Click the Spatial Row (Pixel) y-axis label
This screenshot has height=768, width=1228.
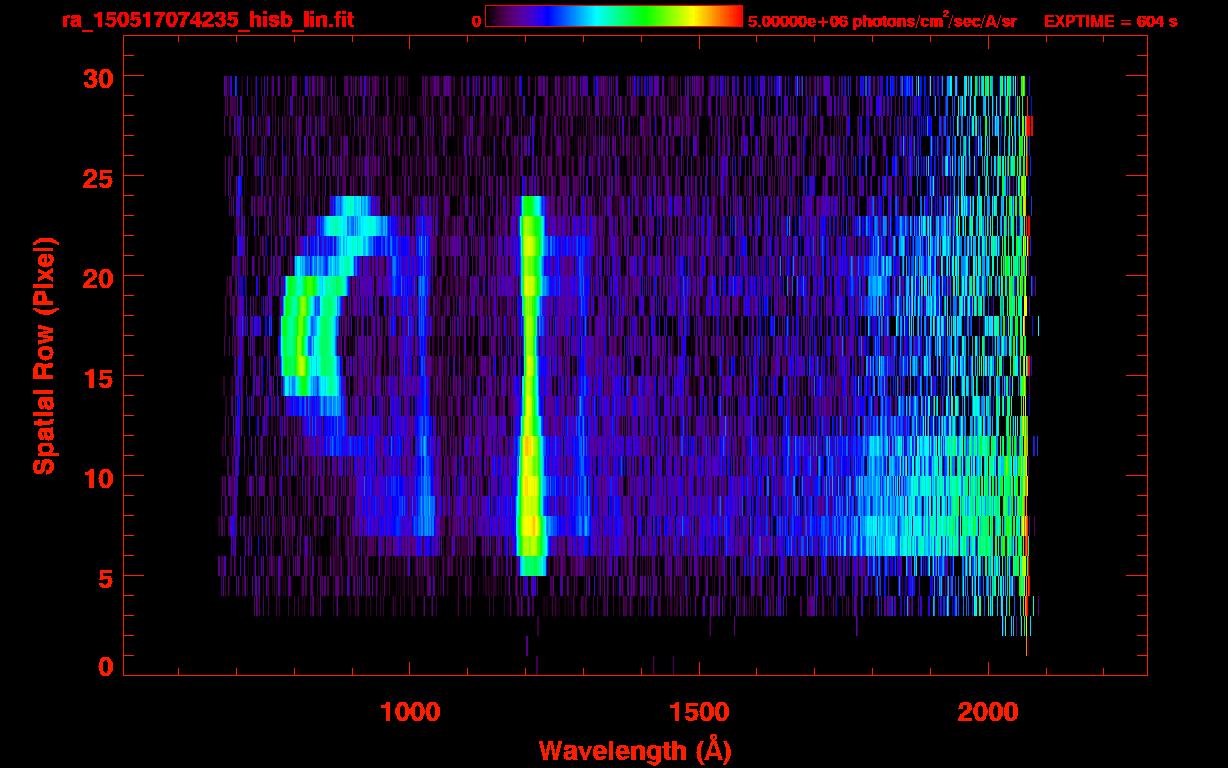click(44, 355)
